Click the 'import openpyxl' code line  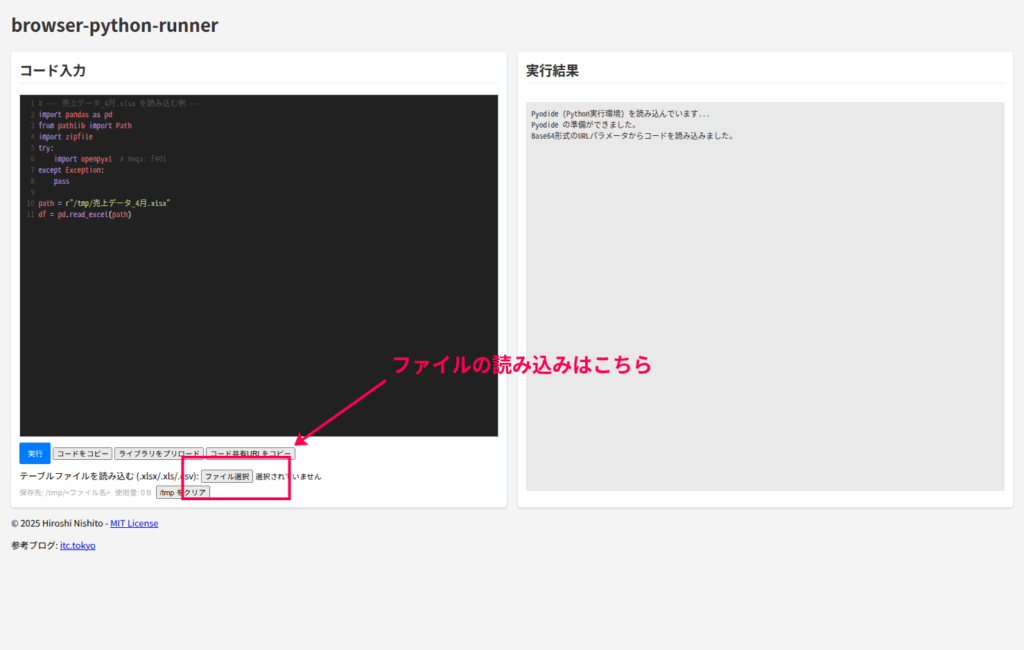tap(82, 159)
